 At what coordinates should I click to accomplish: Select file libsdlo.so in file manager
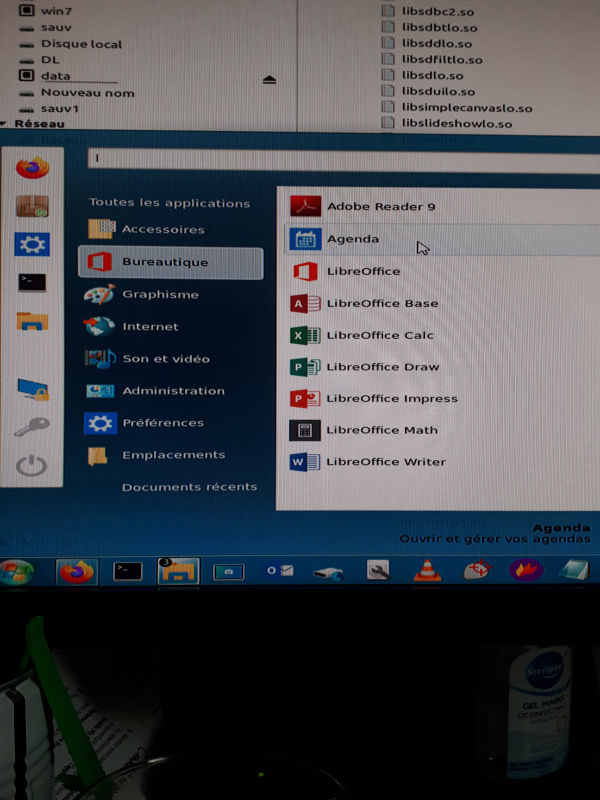point(423,76)
